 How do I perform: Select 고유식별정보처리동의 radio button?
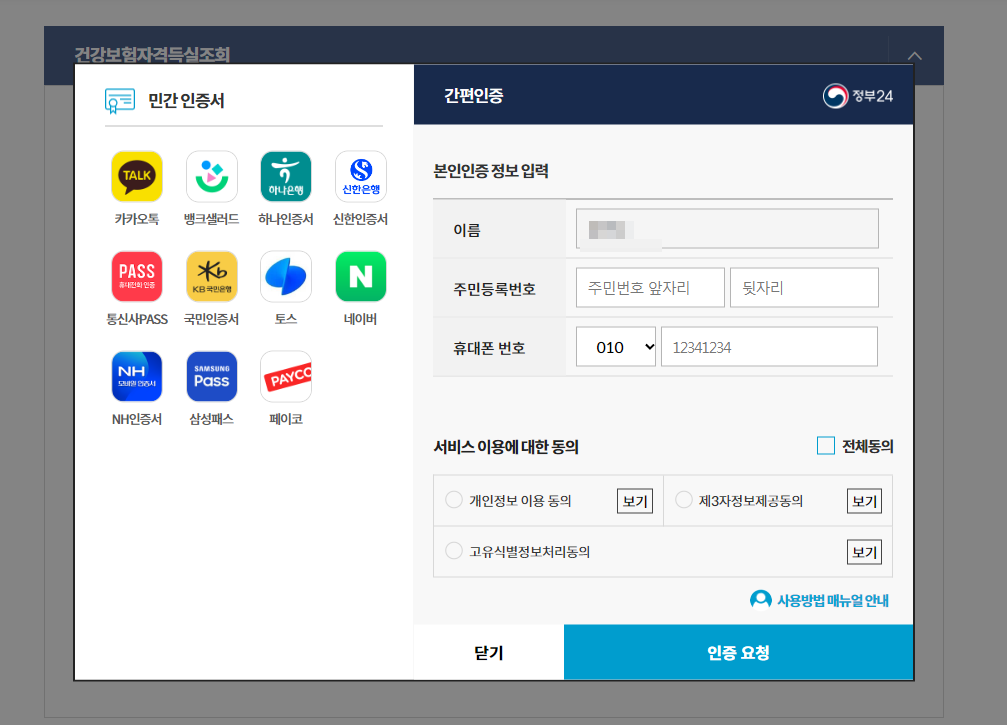tap(454, 550)
